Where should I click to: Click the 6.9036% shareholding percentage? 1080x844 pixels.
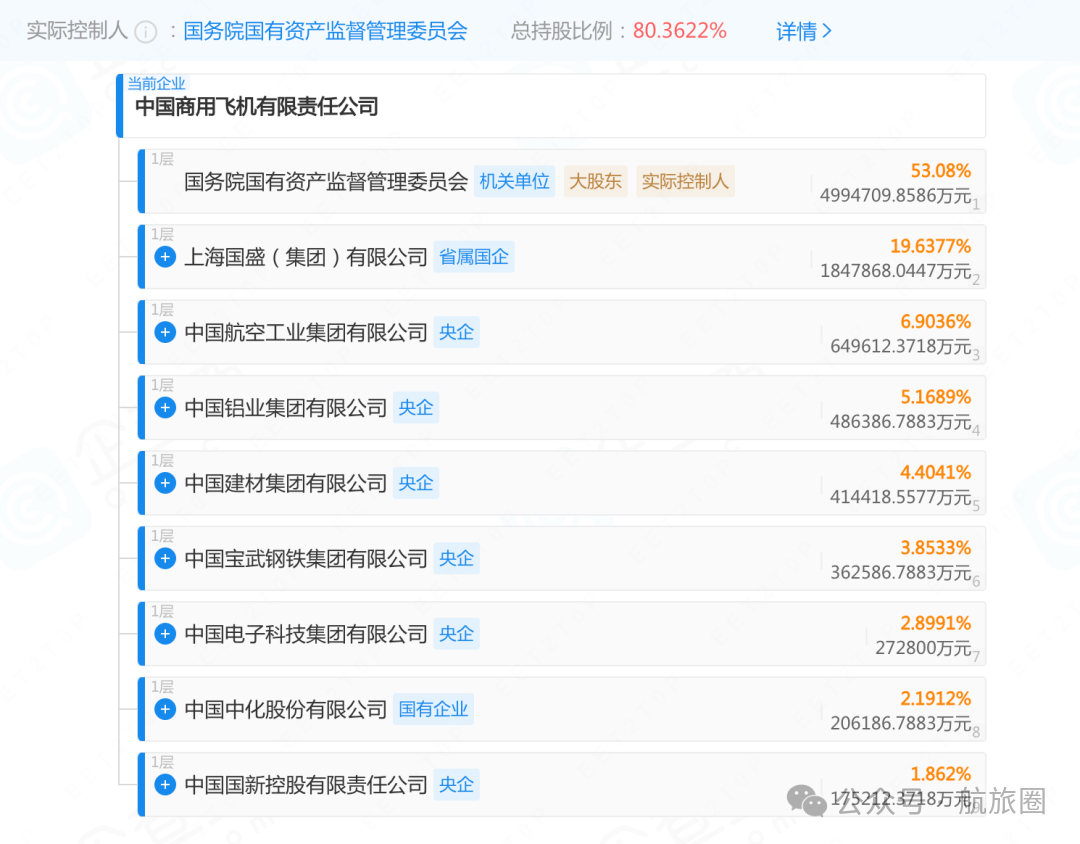936,321
